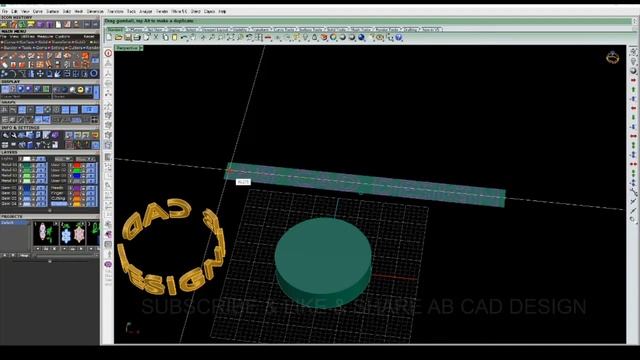Toggle visibility of Gem 01 layer
Image resolution: width=640 pixels, height=360 pixels.
pos(20,188)
